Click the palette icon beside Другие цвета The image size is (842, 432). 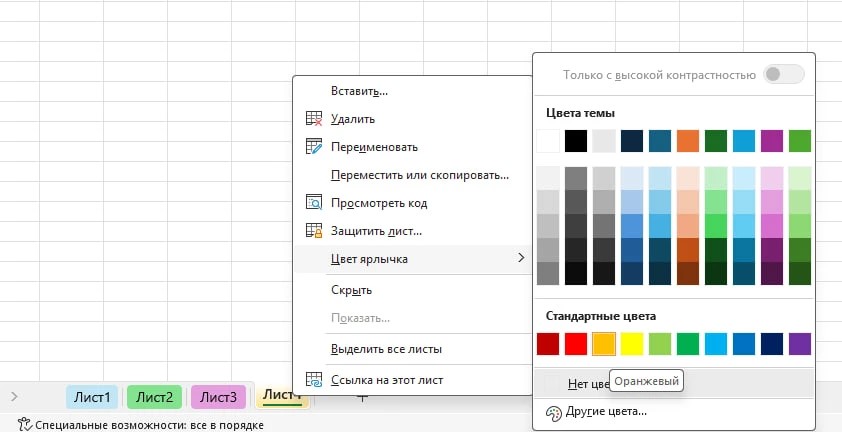(x=553, y=413)
